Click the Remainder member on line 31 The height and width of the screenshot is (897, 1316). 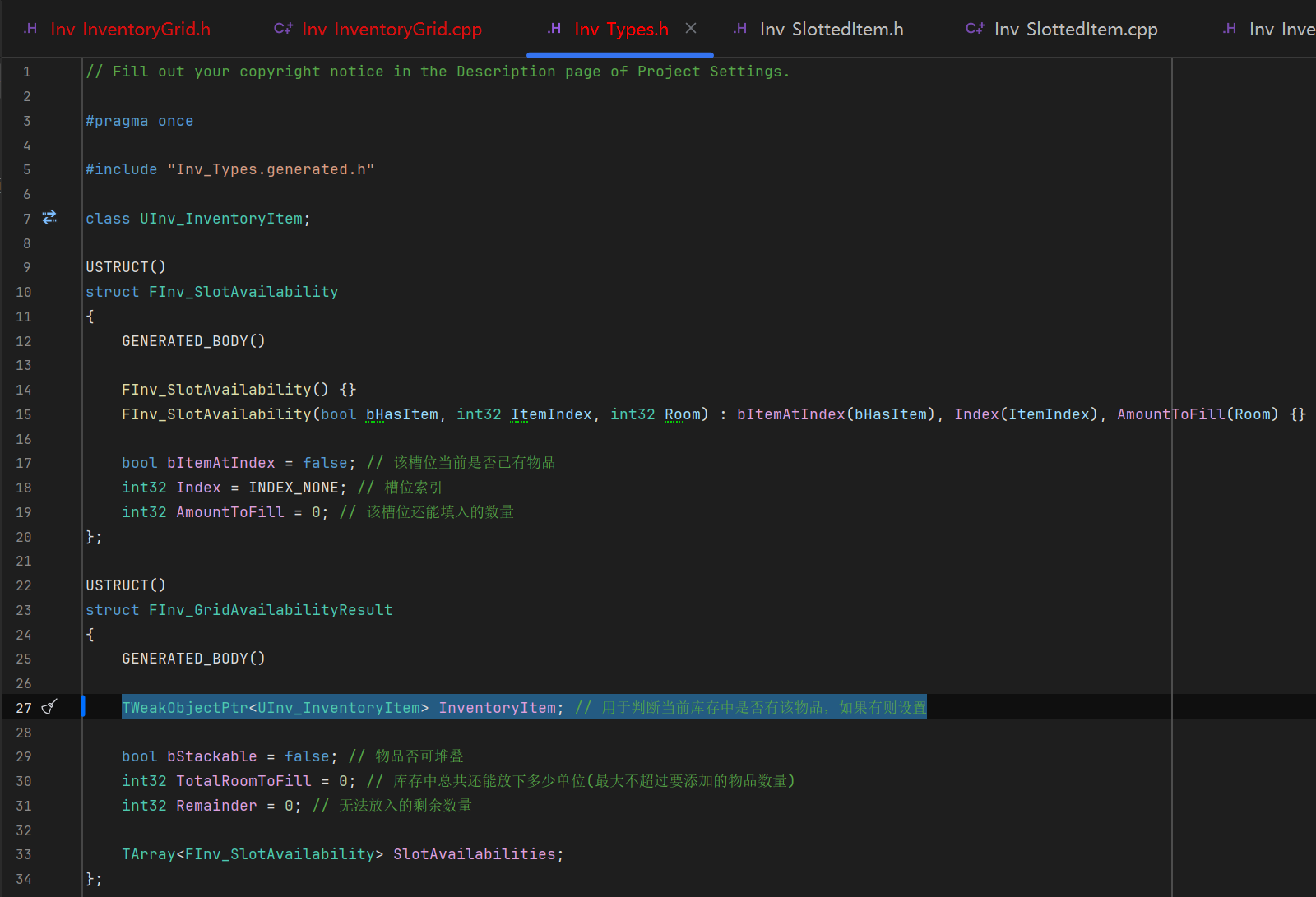pos(216,806)
